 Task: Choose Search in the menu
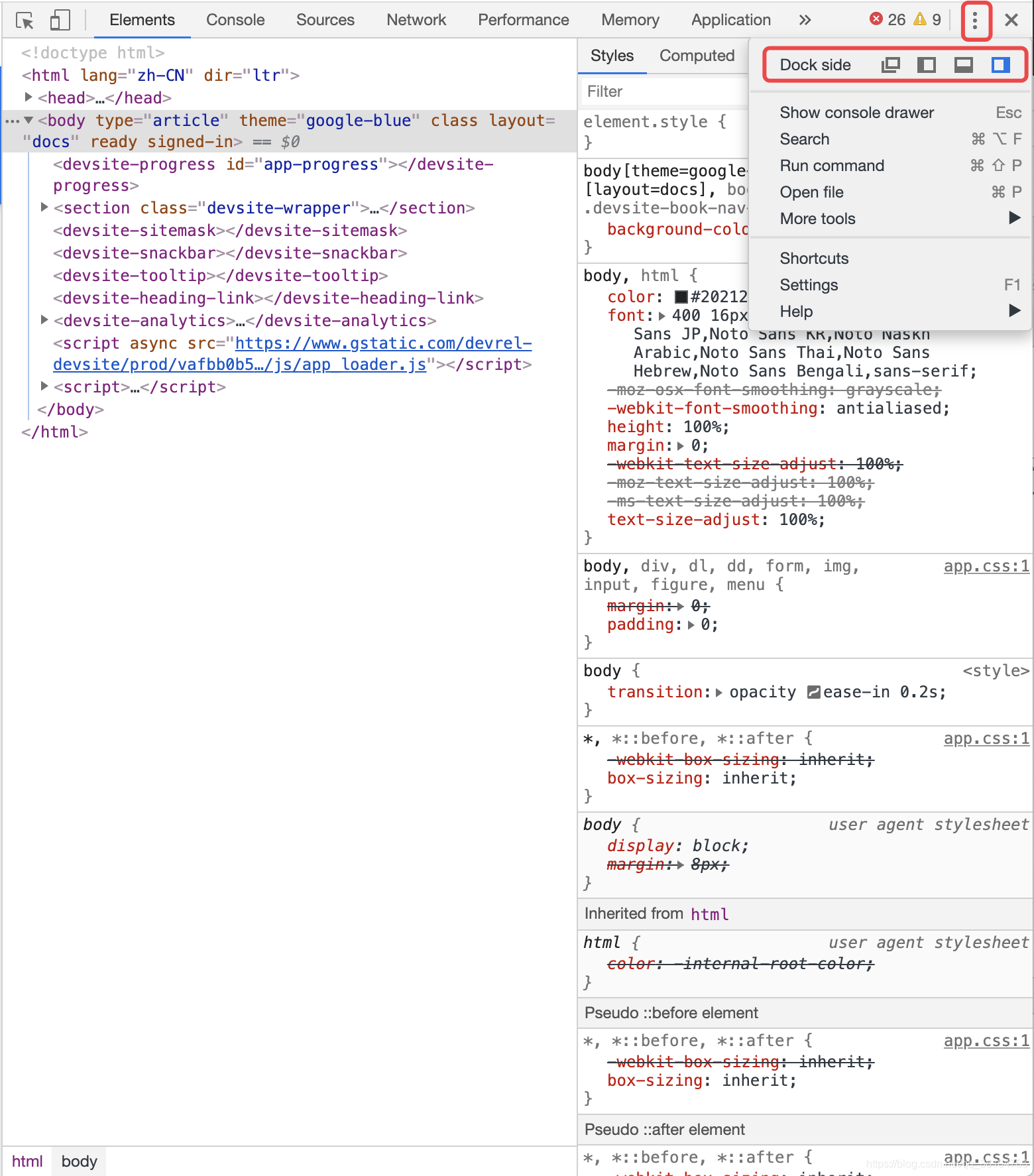(891, 139)
